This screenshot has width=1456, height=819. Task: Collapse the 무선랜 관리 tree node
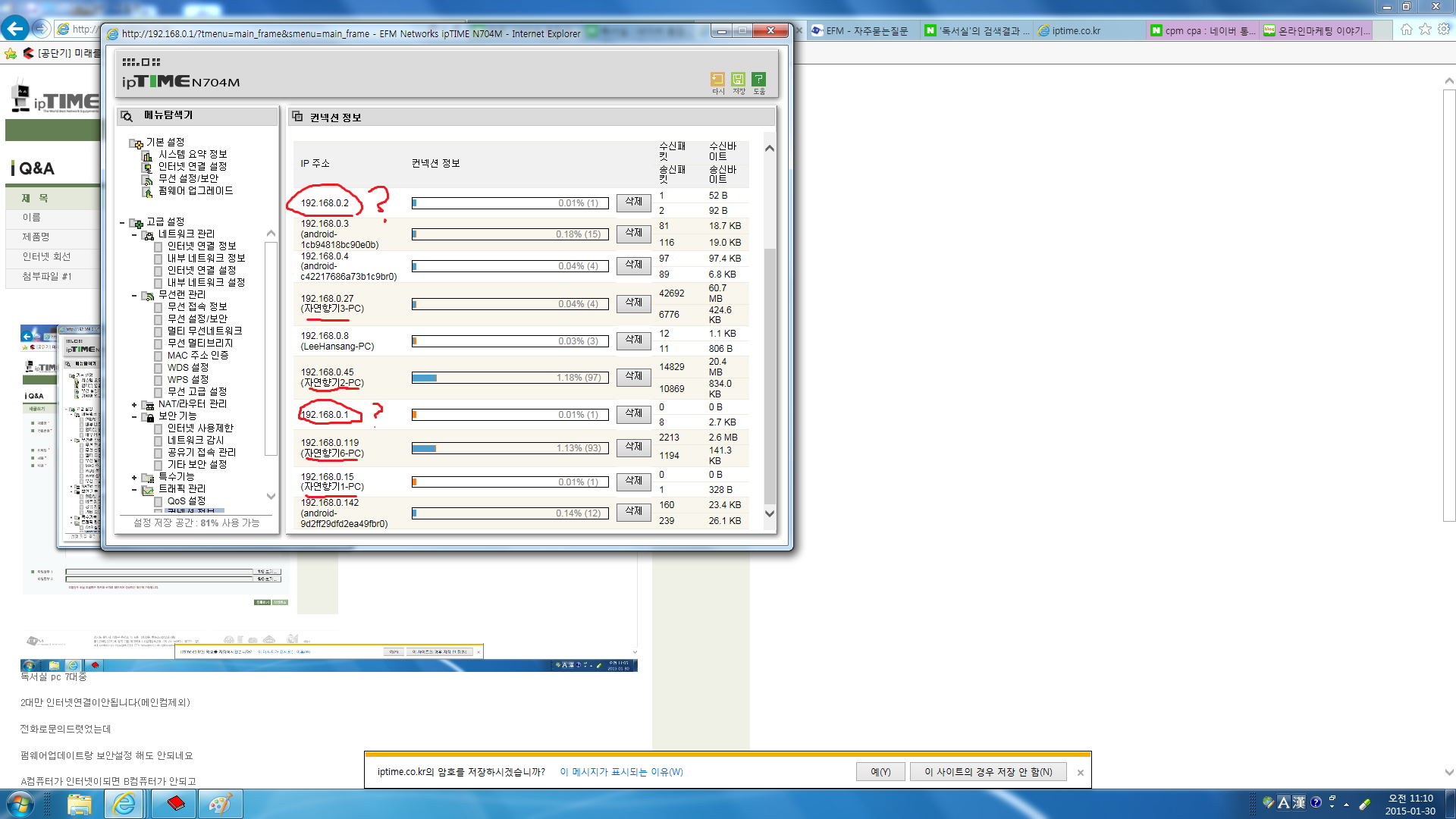[x=134, y=296]
